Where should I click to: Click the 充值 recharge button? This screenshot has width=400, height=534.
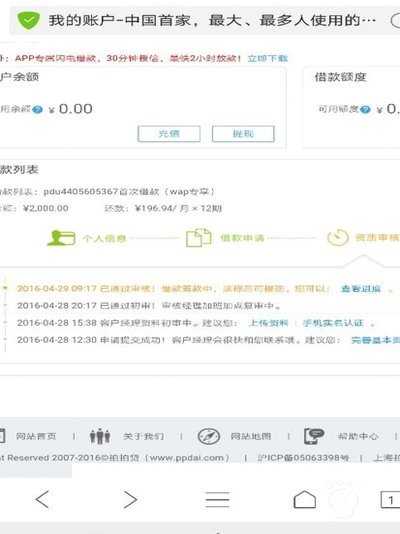pyautogui.click(x=169, y=134)
